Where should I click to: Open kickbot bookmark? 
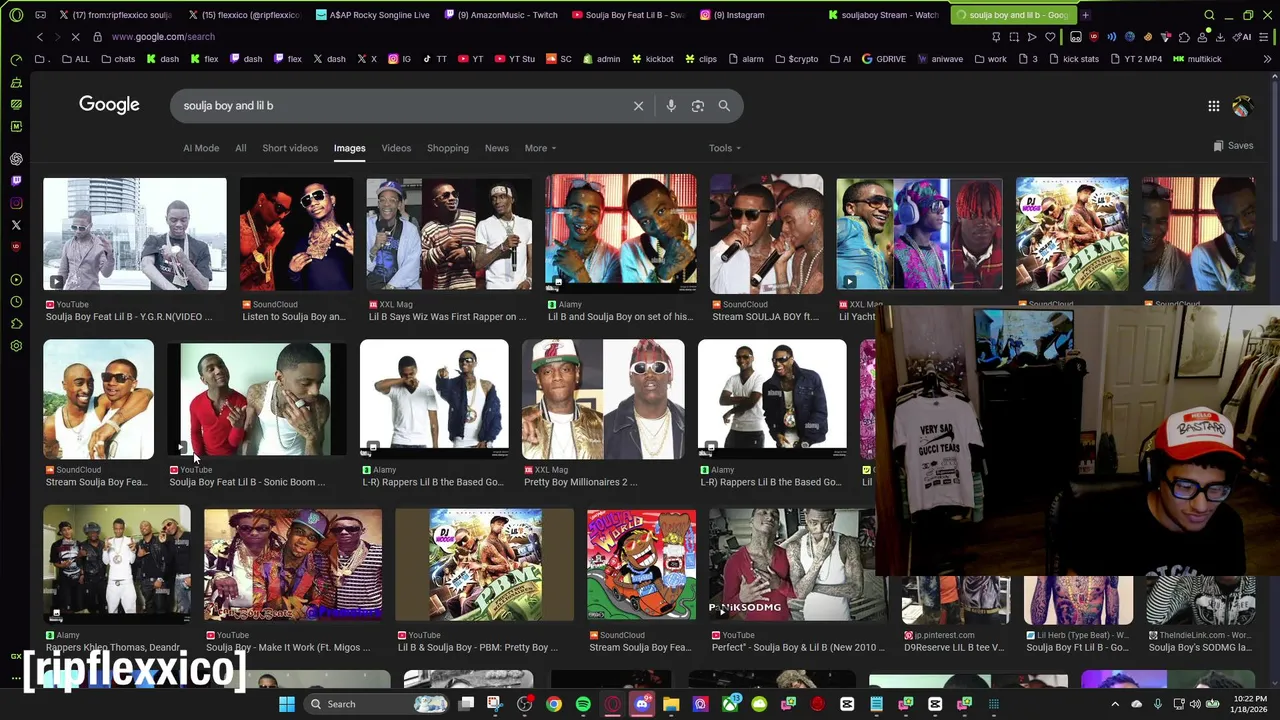tap(652, 59)
